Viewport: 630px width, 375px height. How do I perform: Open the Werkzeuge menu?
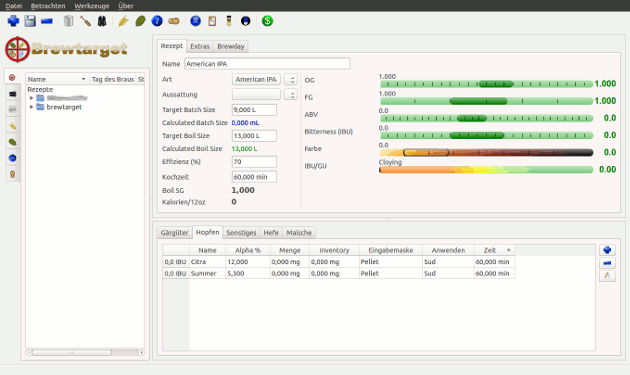(92, 6)
